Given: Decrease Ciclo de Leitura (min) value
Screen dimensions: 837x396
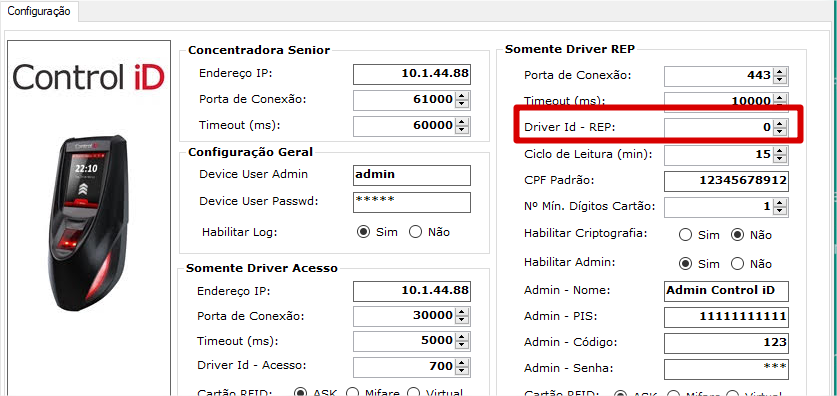Looking at the screenshot, I should point(781,159).
